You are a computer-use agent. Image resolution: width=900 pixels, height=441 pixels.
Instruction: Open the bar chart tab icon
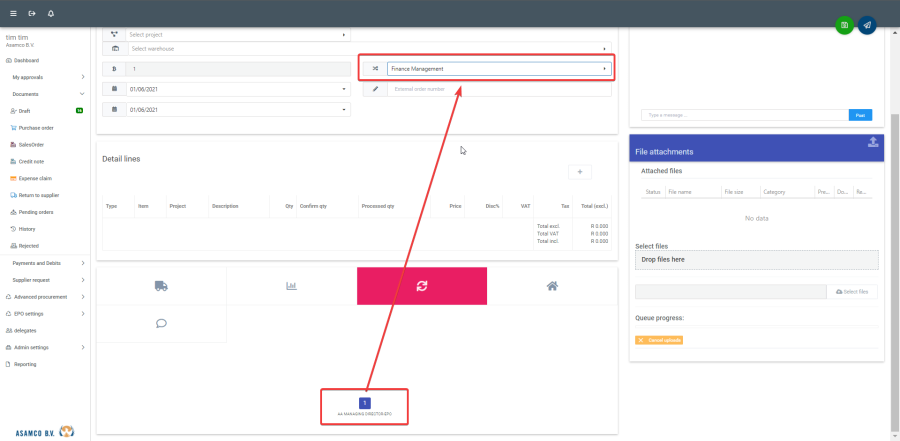pyautogui.click(x=291, y=286)
